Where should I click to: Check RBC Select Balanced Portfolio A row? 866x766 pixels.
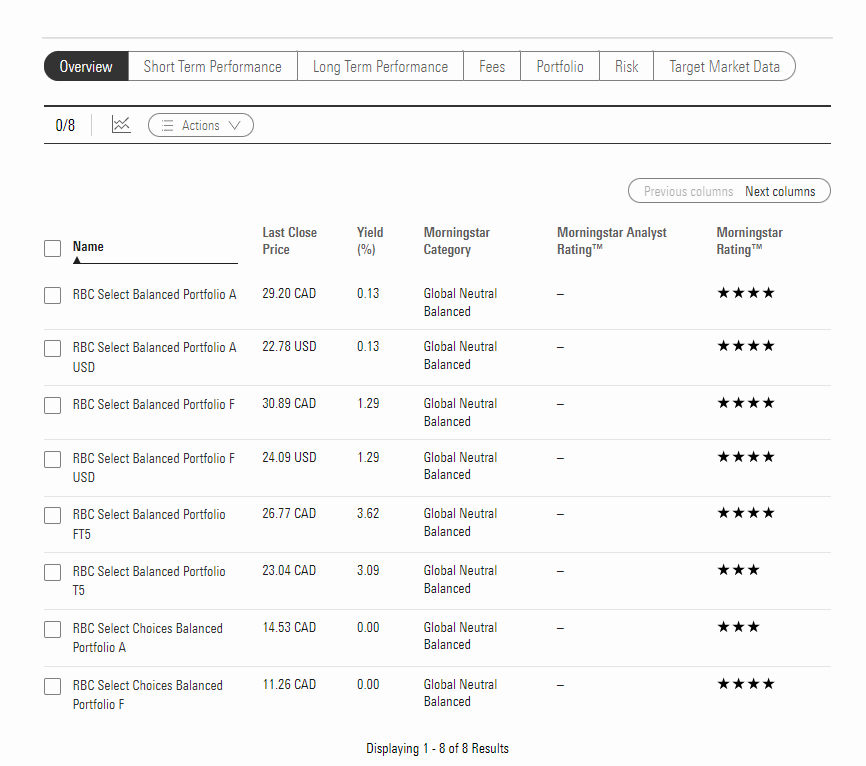coord(52,295)
